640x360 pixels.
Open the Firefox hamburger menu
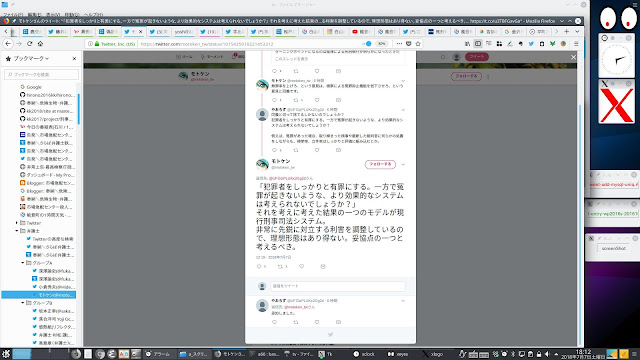tap(576, 44)
